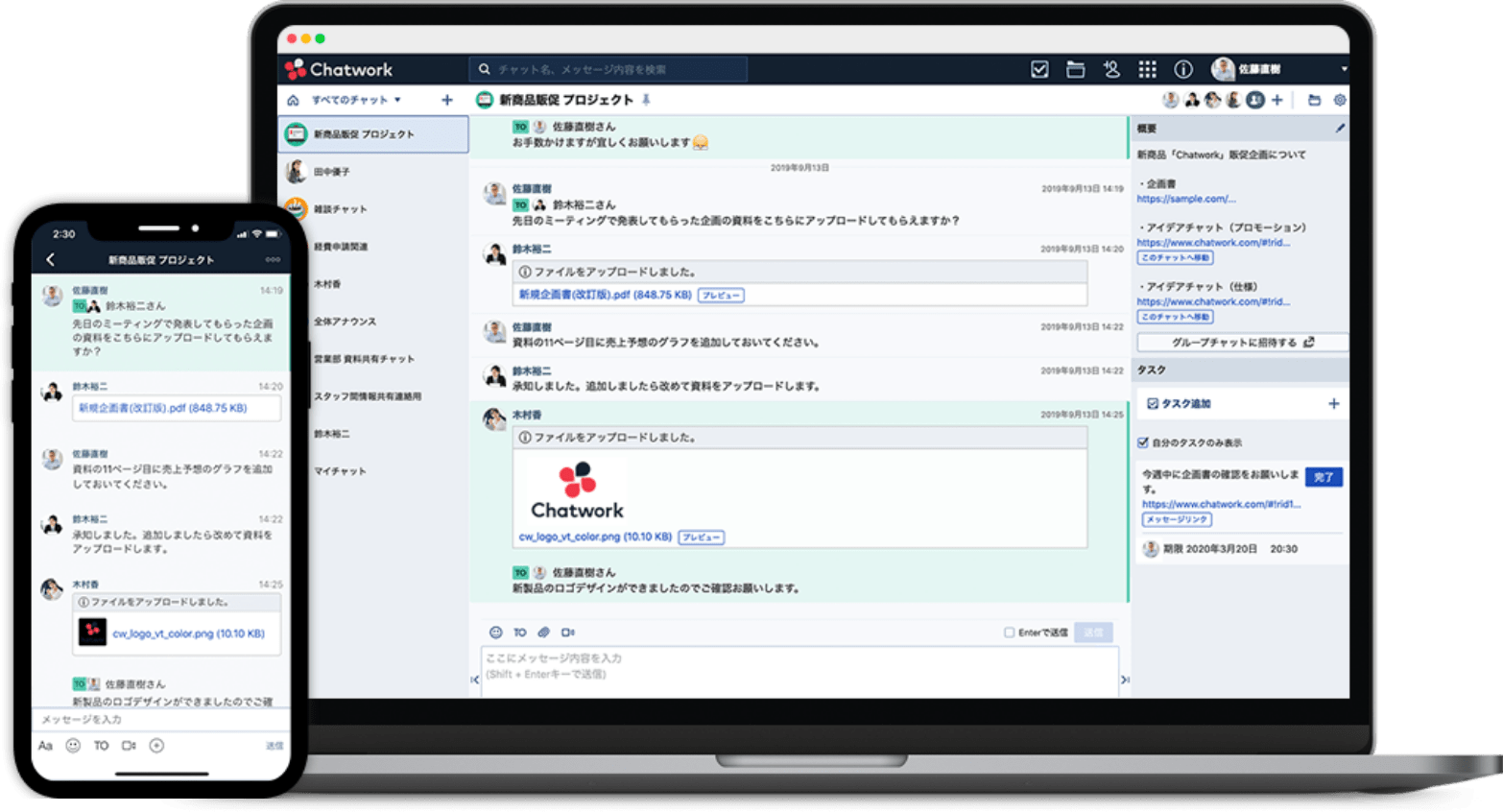Attach a file with the paperclip icon
1503x812 pixels.
point(542,633)
